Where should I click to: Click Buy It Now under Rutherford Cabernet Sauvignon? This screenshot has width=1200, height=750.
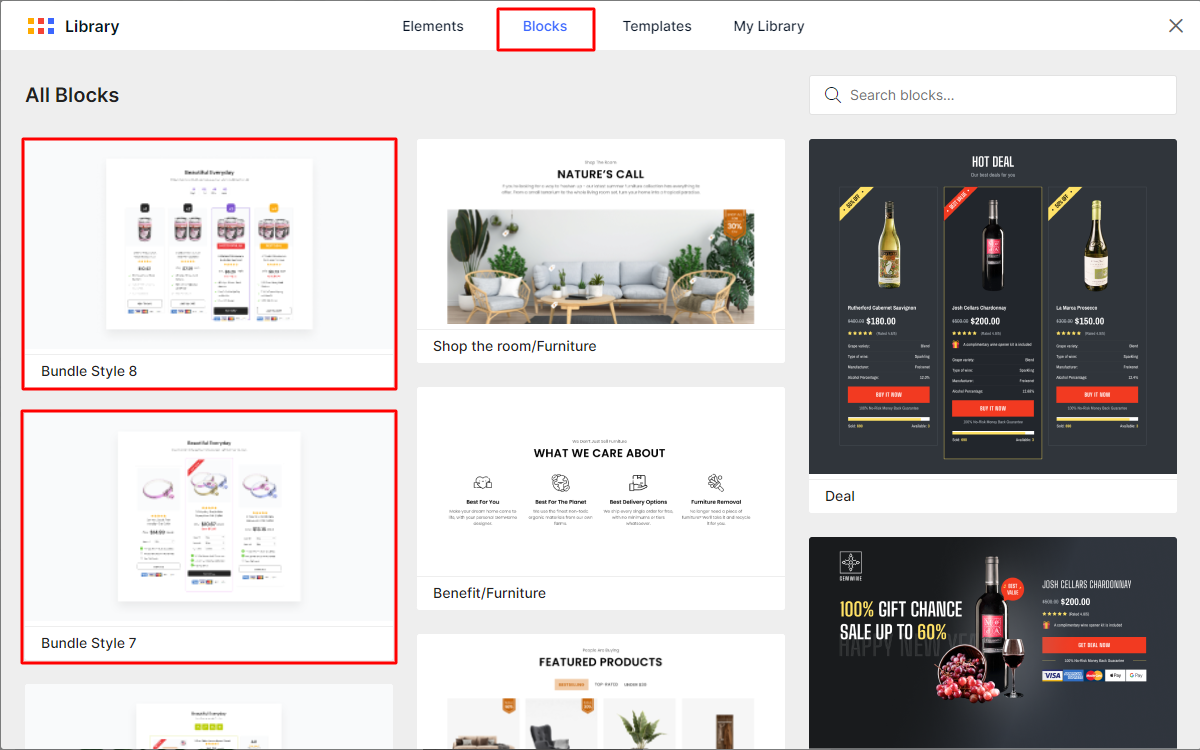(x=888, y=395)
